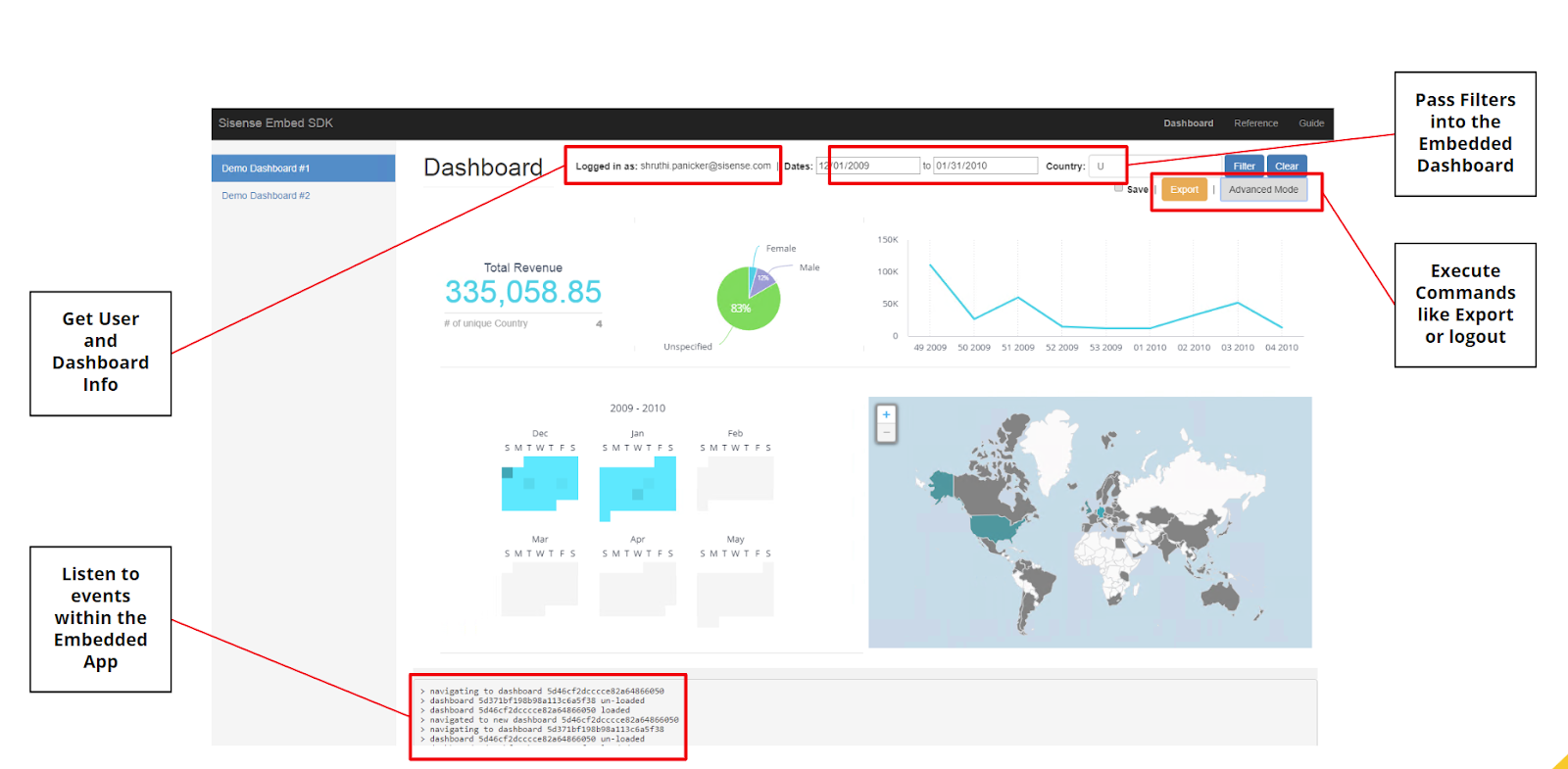Screen dimensions: 1568x769
Task: Open the Guide page in navbar
Action: pos(1311,123)
